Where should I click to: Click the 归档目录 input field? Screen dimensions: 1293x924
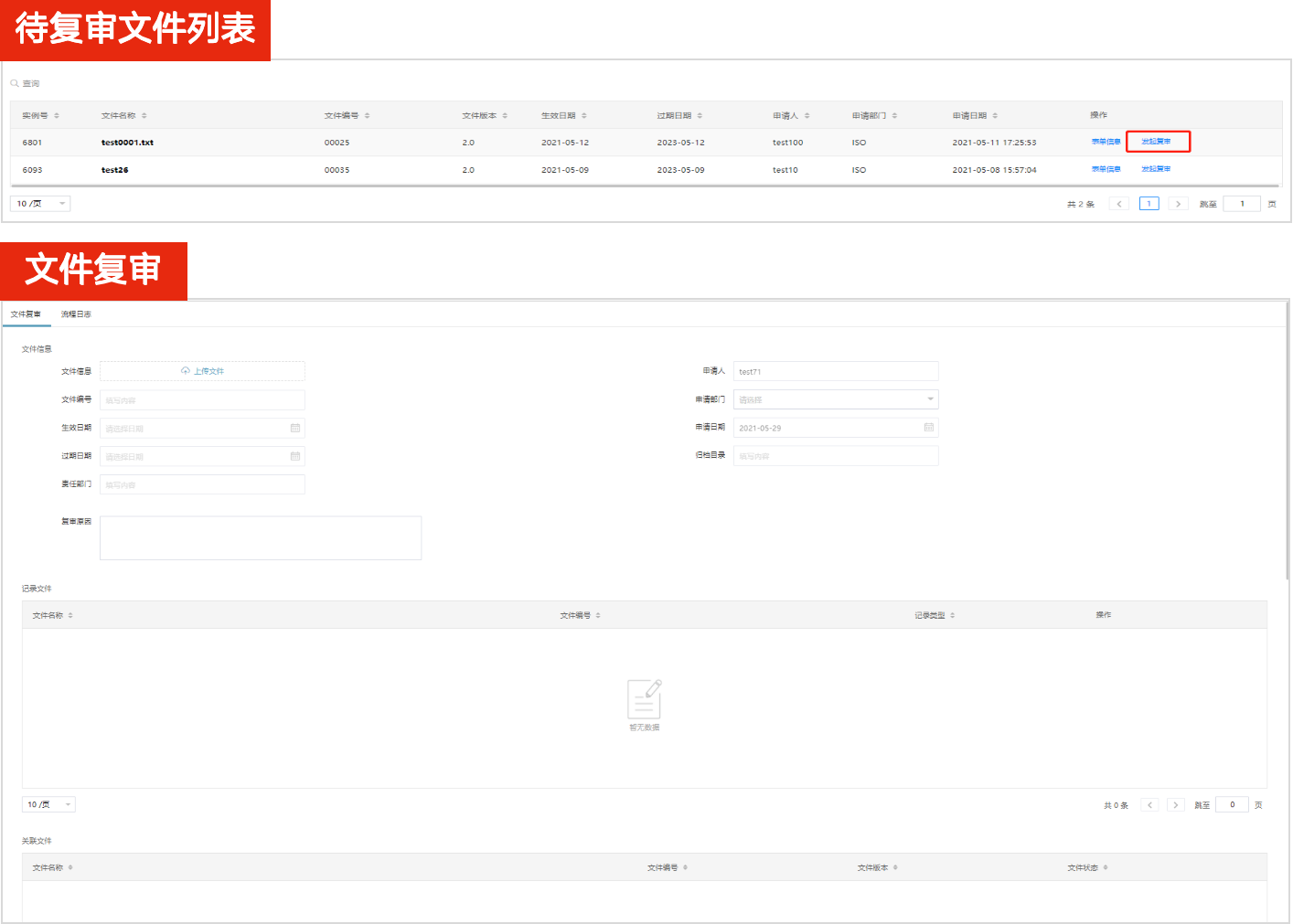[836, 455]
